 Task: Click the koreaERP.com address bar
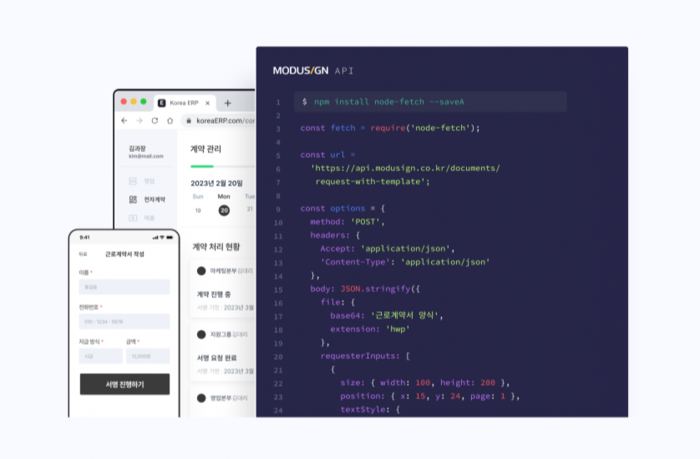click(219, 121)
